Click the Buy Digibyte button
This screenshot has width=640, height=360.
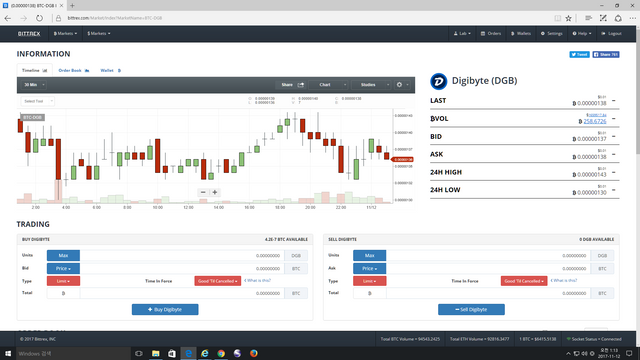[165, 309]
